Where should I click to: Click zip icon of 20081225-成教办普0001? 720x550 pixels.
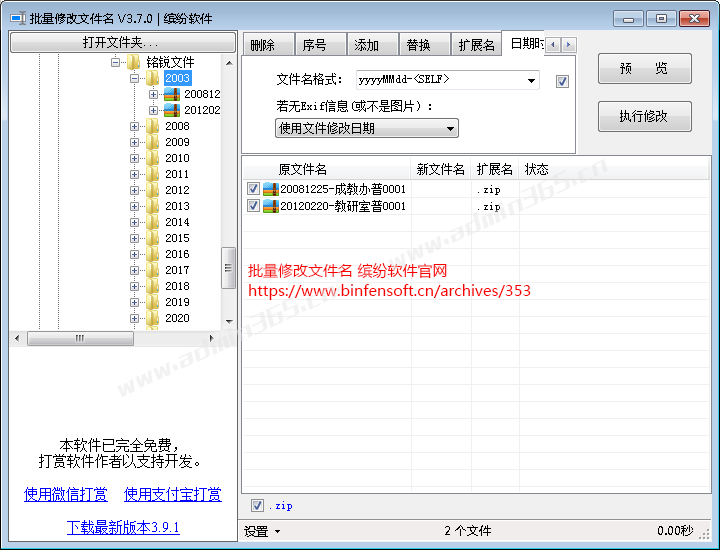pos(271,189)
